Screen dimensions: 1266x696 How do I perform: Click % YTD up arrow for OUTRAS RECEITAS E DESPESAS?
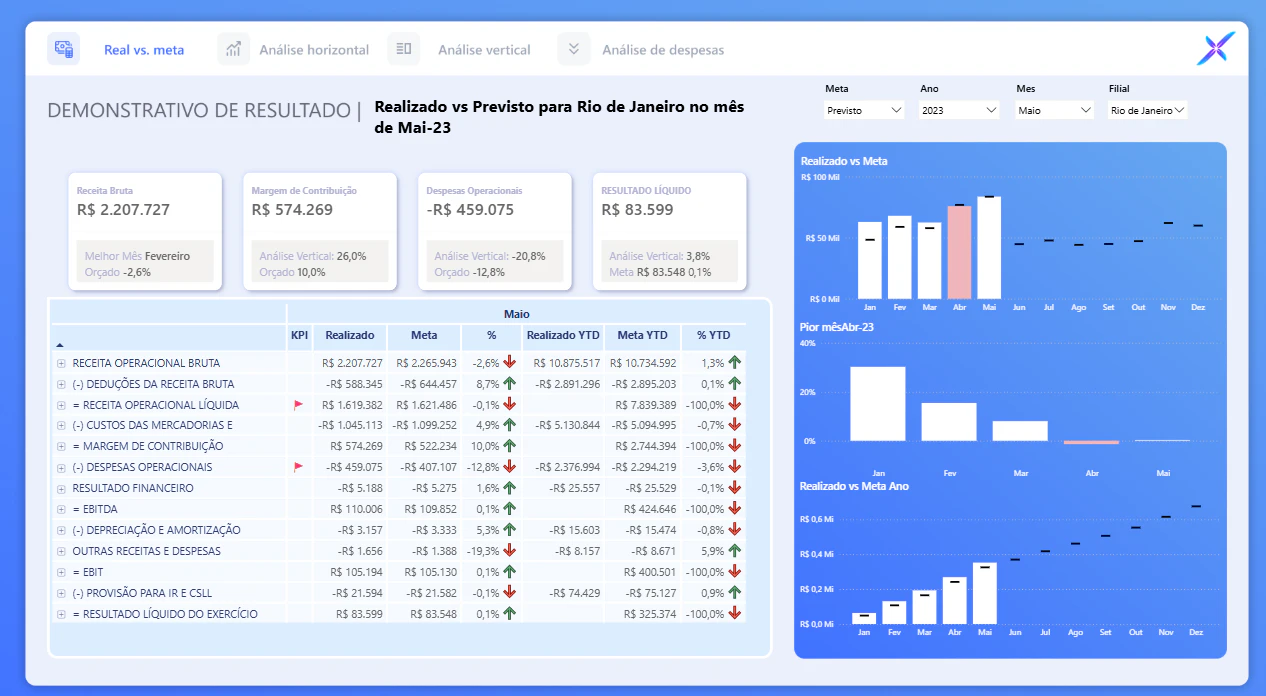[x=735, y=551]
